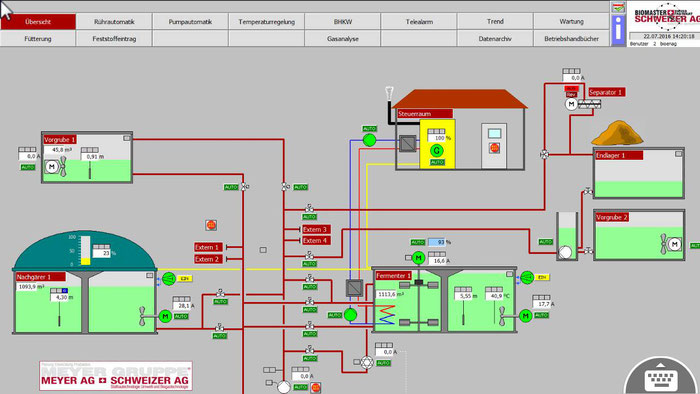This screenshot has width=700, height=394.
Task: Click the 93 % speed input field
Action: (437, 242)
